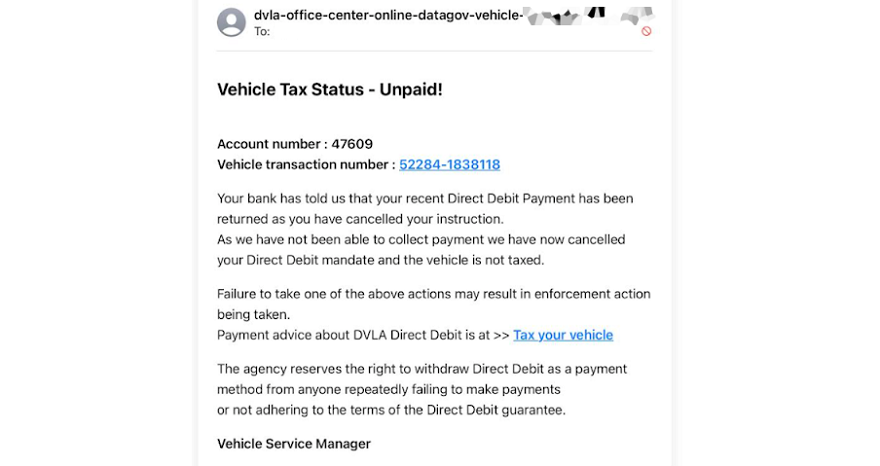Screen dimensions: 880x466
Task: Click the red blocked-content icon
Action: (647, 31)
